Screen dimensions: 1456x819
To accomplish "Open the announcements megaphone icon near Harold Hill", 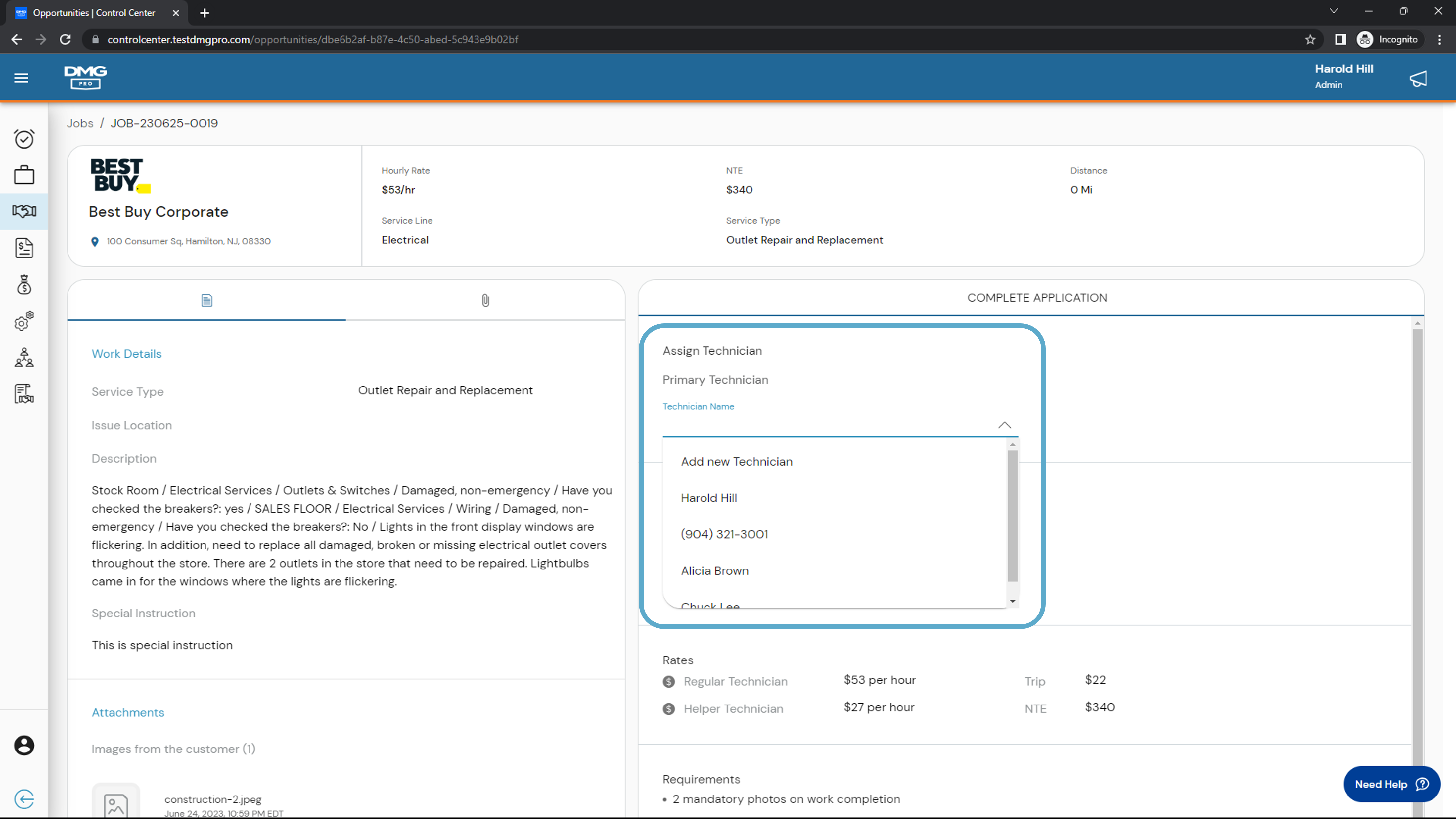I will (1418, 78).
